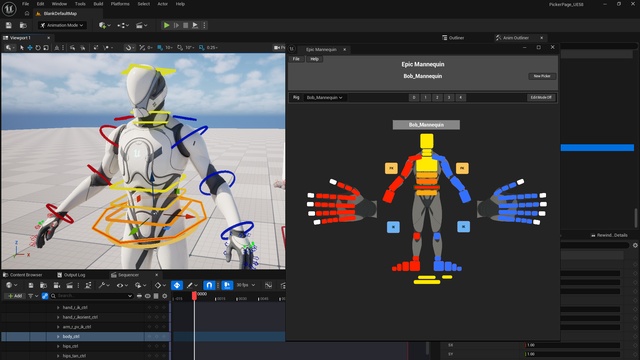Image resolution: width=640 pixels, height=360 pixels.
Task: Select the rotate tool in viewport toolbar
Action: coord(38,48)
